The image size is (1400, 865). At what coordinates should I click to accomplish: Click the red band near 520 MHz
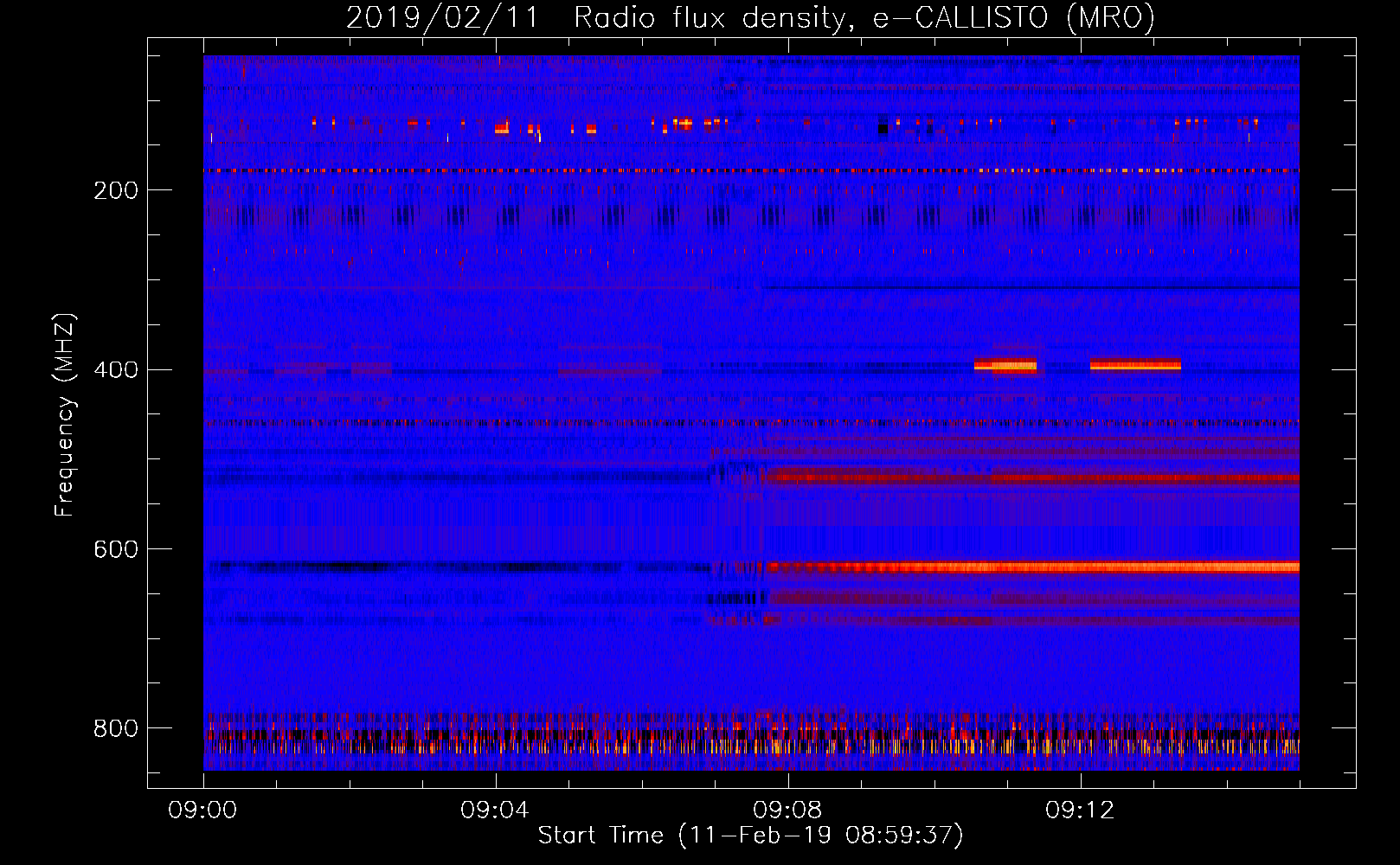click(1033, 477)
